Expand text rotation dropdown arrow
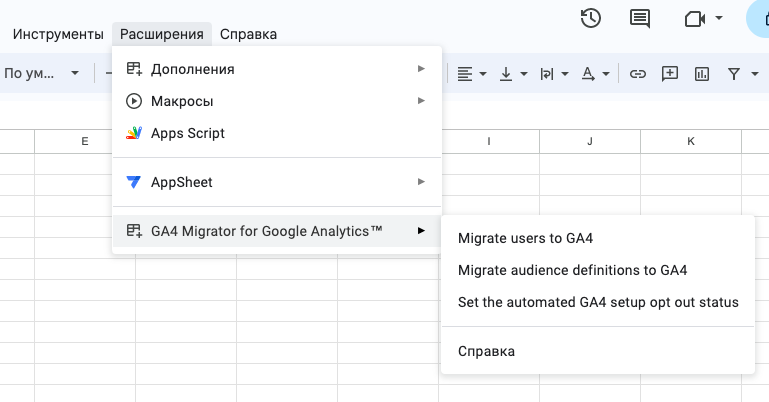Viewport: 769px width, 402px height. click(606, 74)
